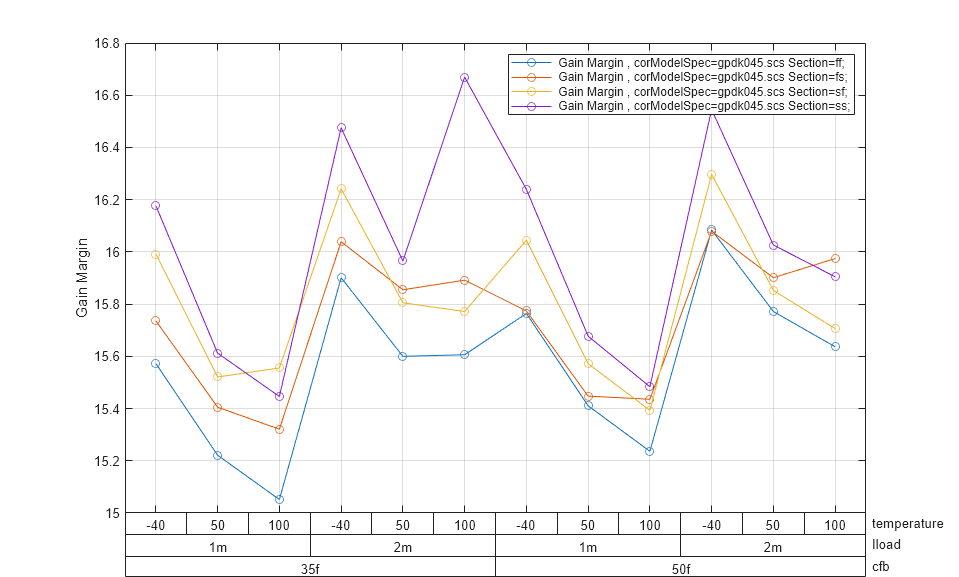The image size is (959, 577).
Task: Select the 1m cell above 35f
Action: coord(217,546)
